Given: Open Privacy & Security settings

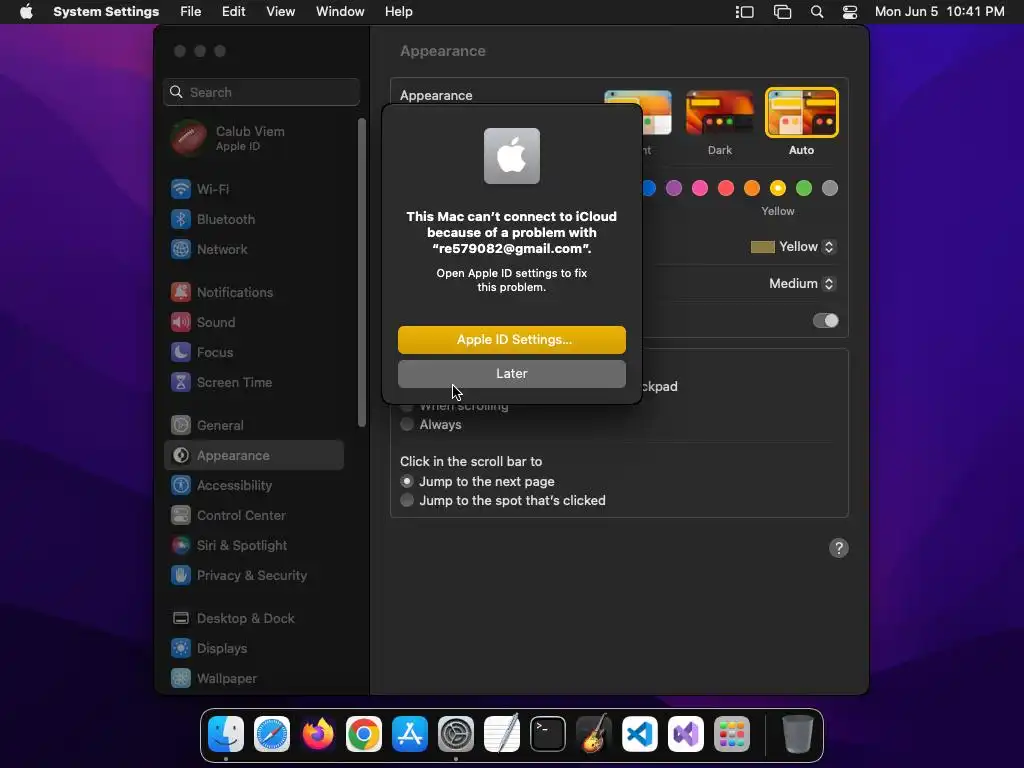Looking at the screenshot, I should [x=254, y=576].
